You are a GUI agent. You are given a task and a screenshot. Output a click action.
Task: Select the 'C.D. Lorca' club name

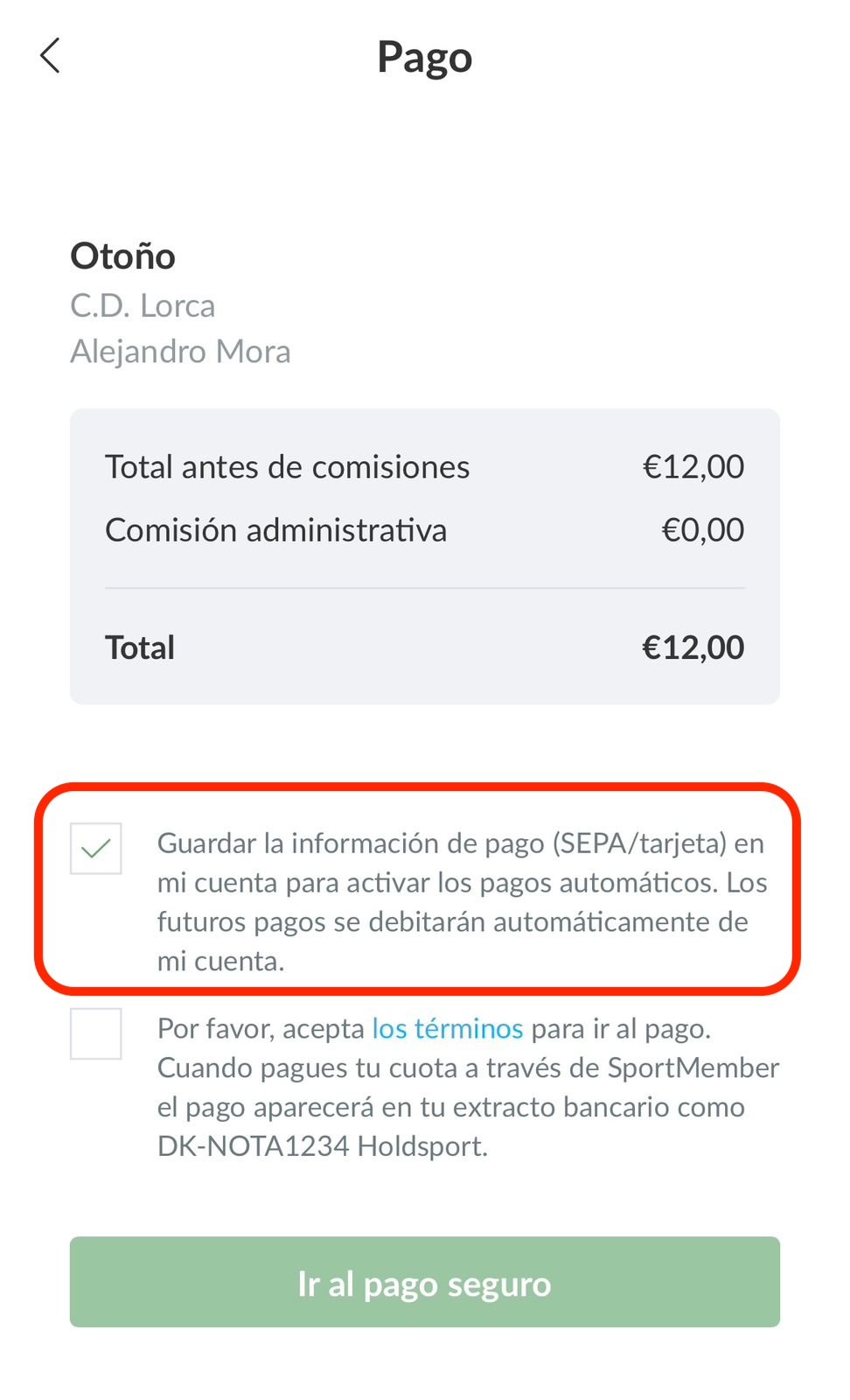point(143,306)
